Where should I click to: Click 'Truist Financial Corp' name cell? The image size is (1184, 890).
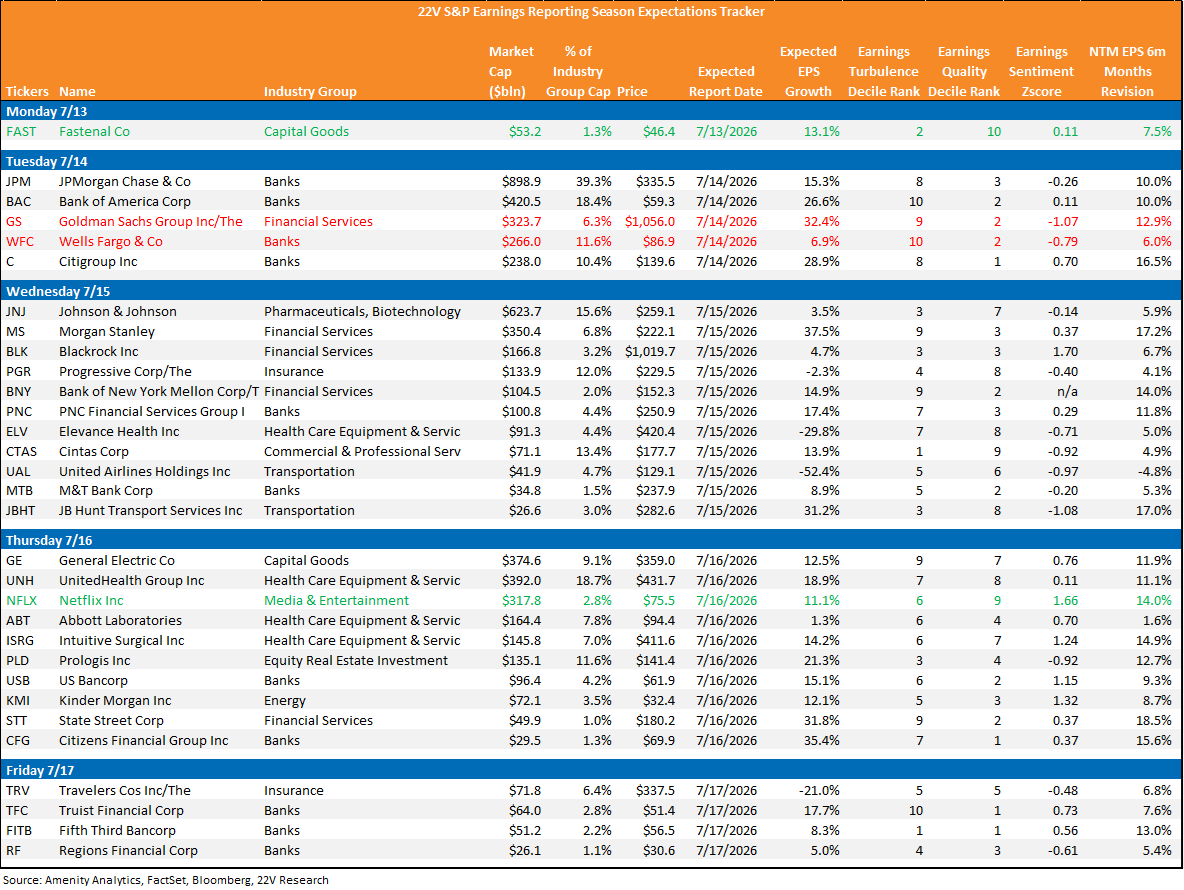[122, 811]
